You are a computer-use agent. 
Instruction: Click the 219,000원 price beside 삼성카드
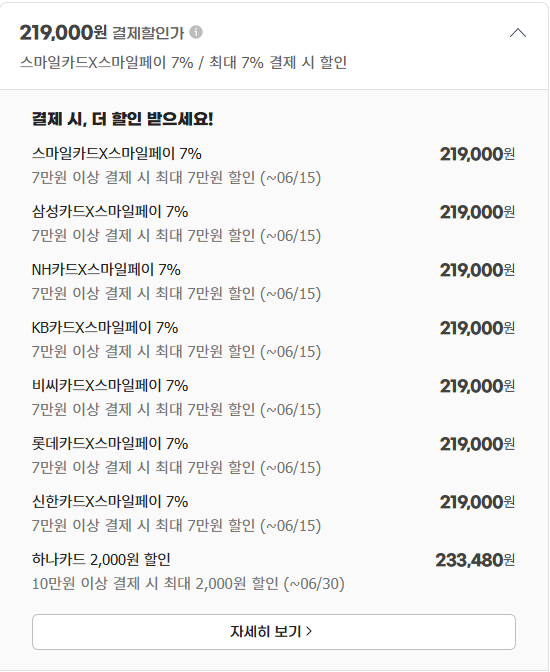click(x=477, y=212)
